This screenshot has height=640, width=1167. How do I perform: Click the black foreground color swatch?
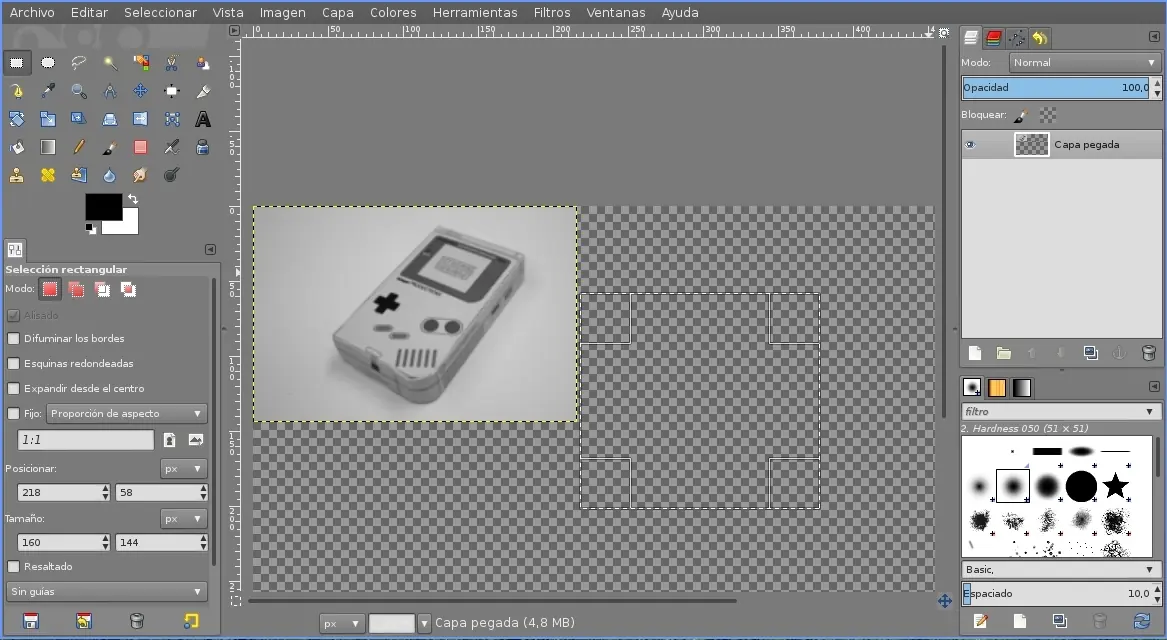103,207
